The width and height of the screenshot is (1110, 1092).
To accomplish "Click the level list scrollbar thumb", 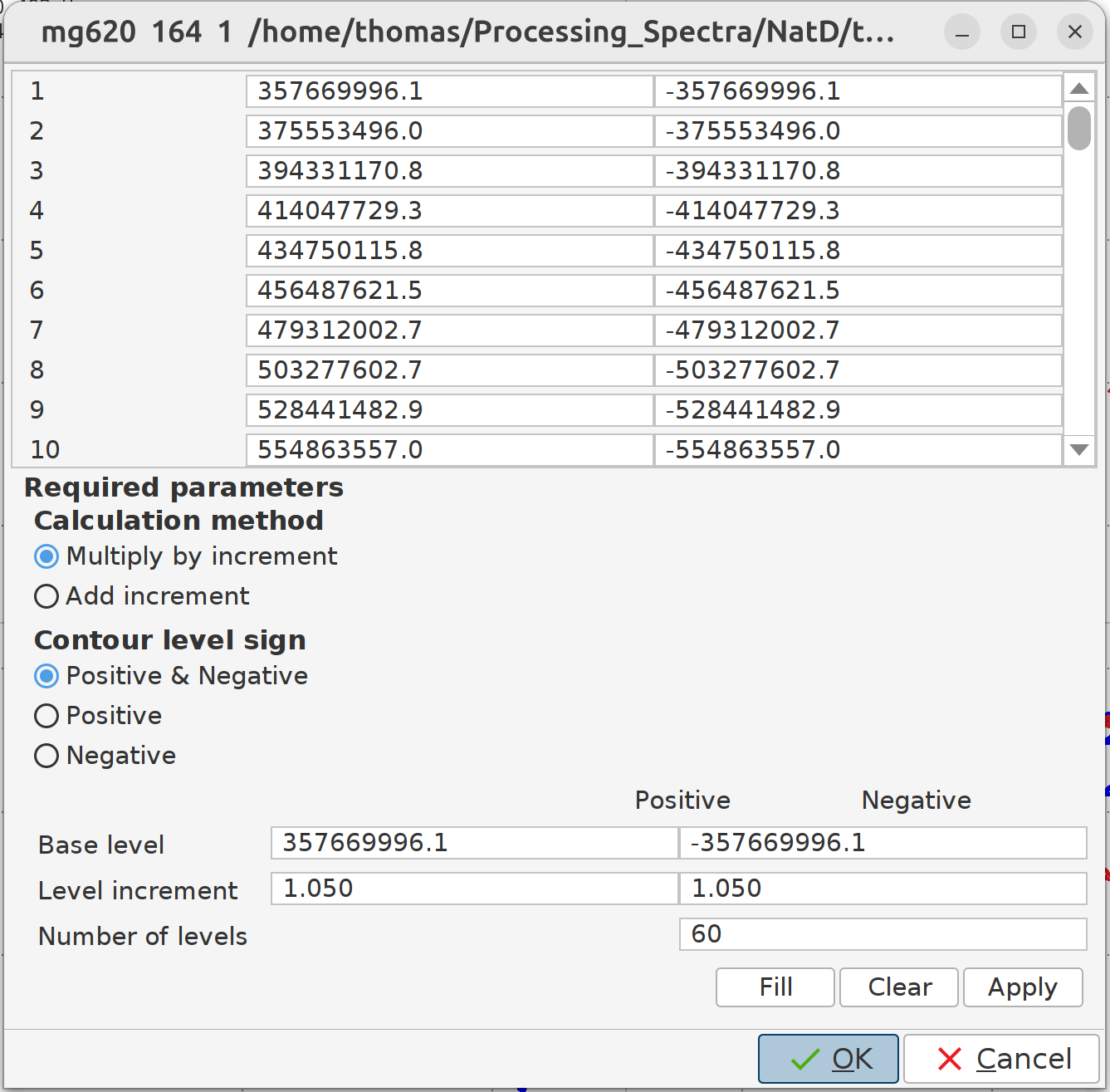I will [x=1078, y=128].
